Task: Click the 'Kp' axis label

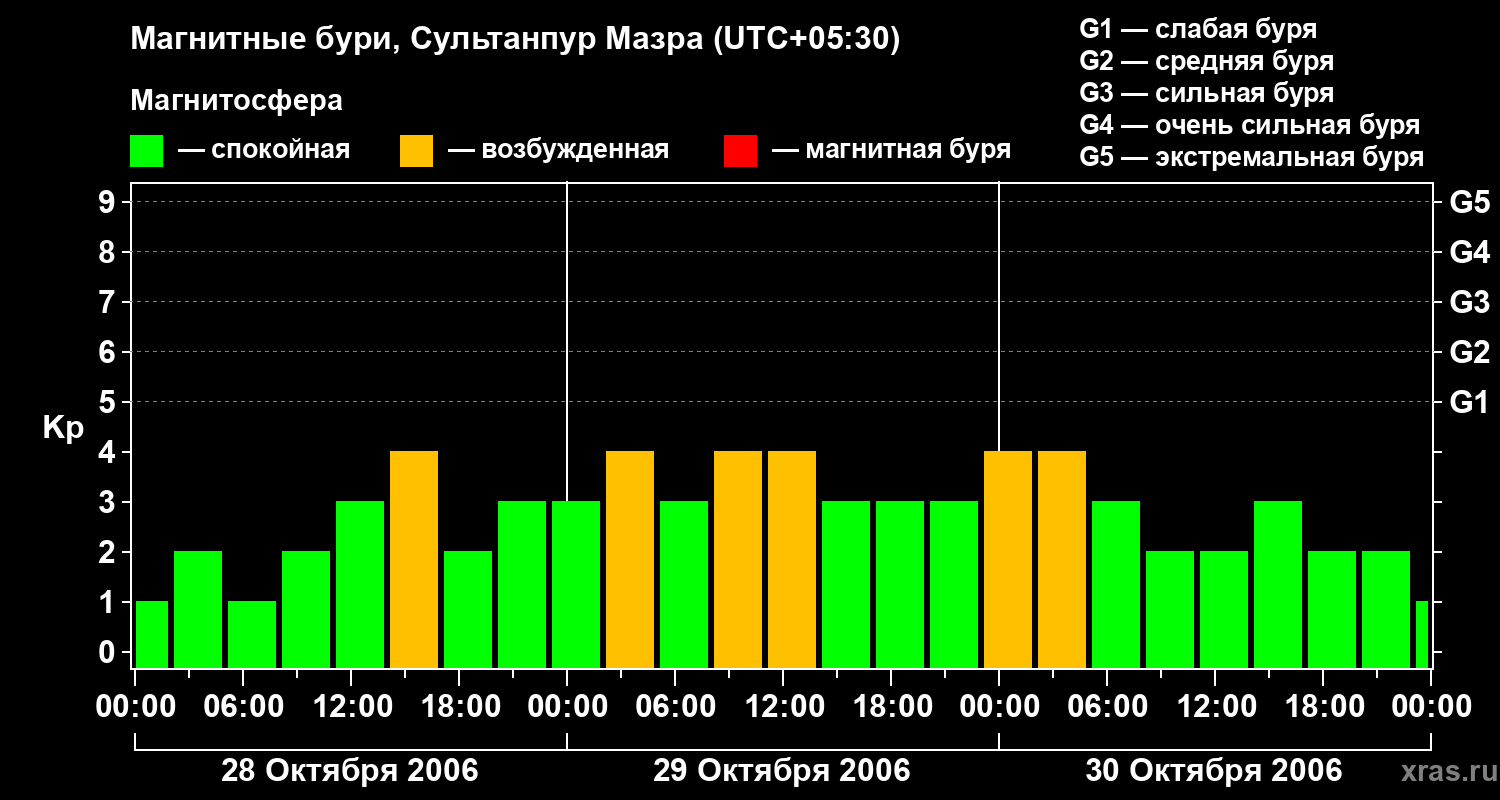Action: point(63,428)
